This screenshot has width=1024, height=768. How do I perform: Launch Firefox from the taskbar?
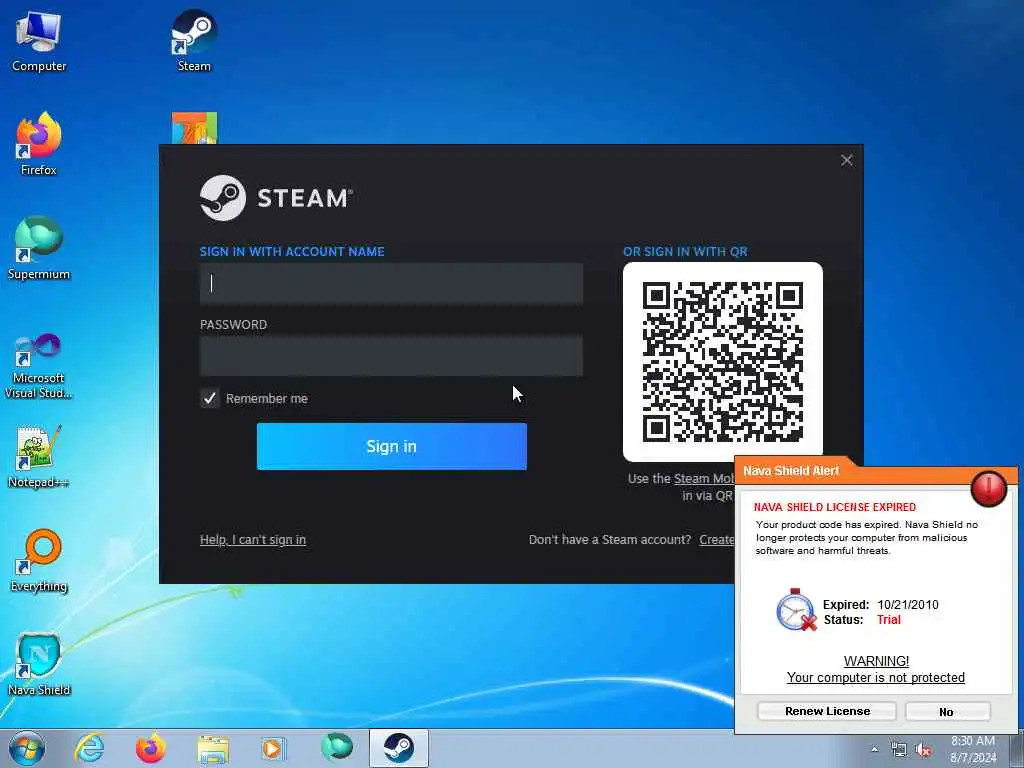tap(151, 748)
